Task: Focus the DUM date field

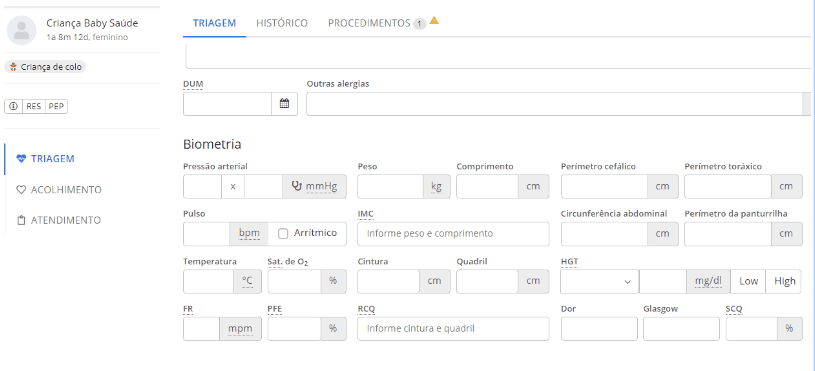Action: [x=228, y=104]
